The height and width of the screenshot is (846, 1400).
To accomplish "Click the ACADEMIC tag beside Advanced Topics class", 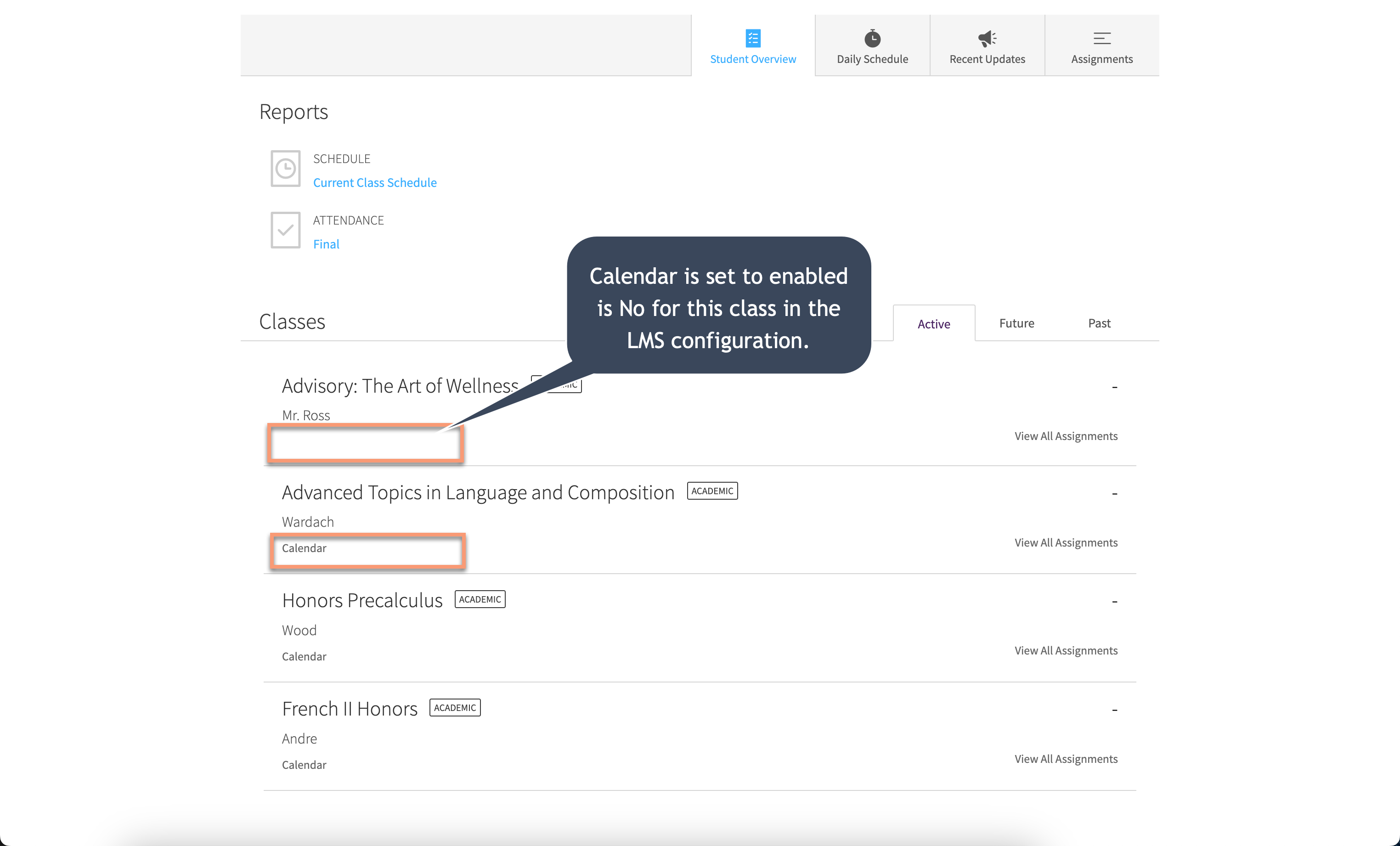I will (x=712, y=491).
